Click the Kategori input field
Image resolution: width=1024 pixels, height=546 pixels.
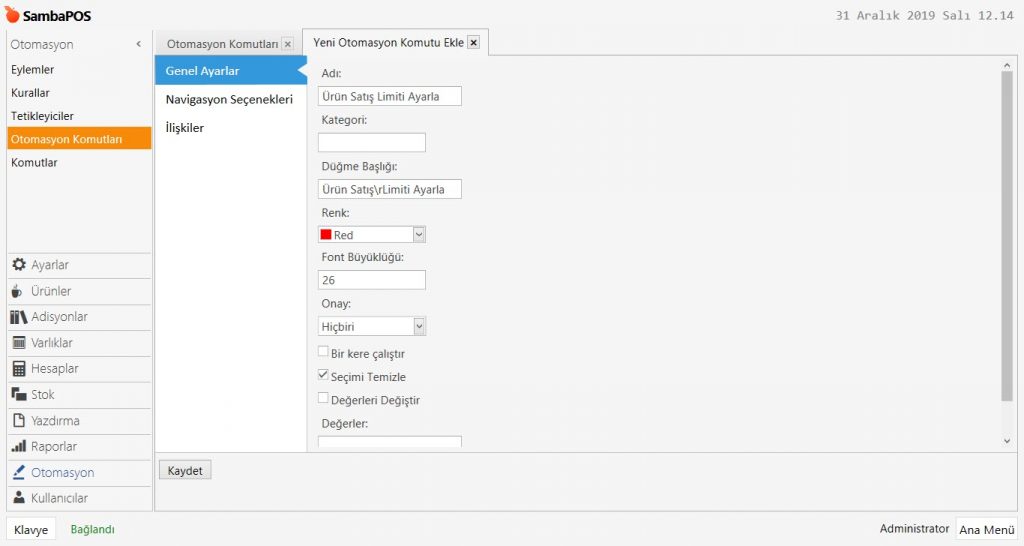[x=371, y=143]
